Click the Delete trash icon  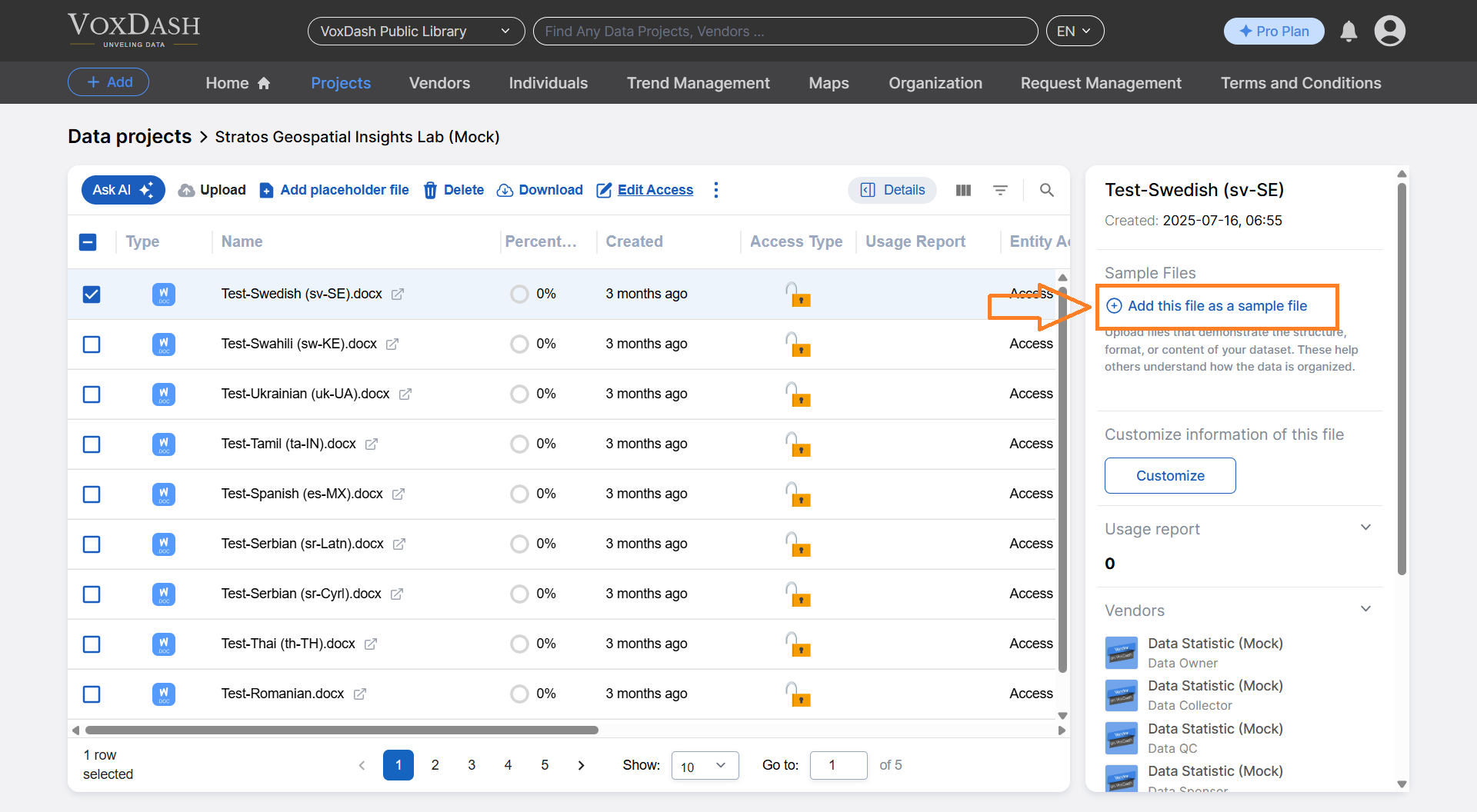click(x=430, y=190)
